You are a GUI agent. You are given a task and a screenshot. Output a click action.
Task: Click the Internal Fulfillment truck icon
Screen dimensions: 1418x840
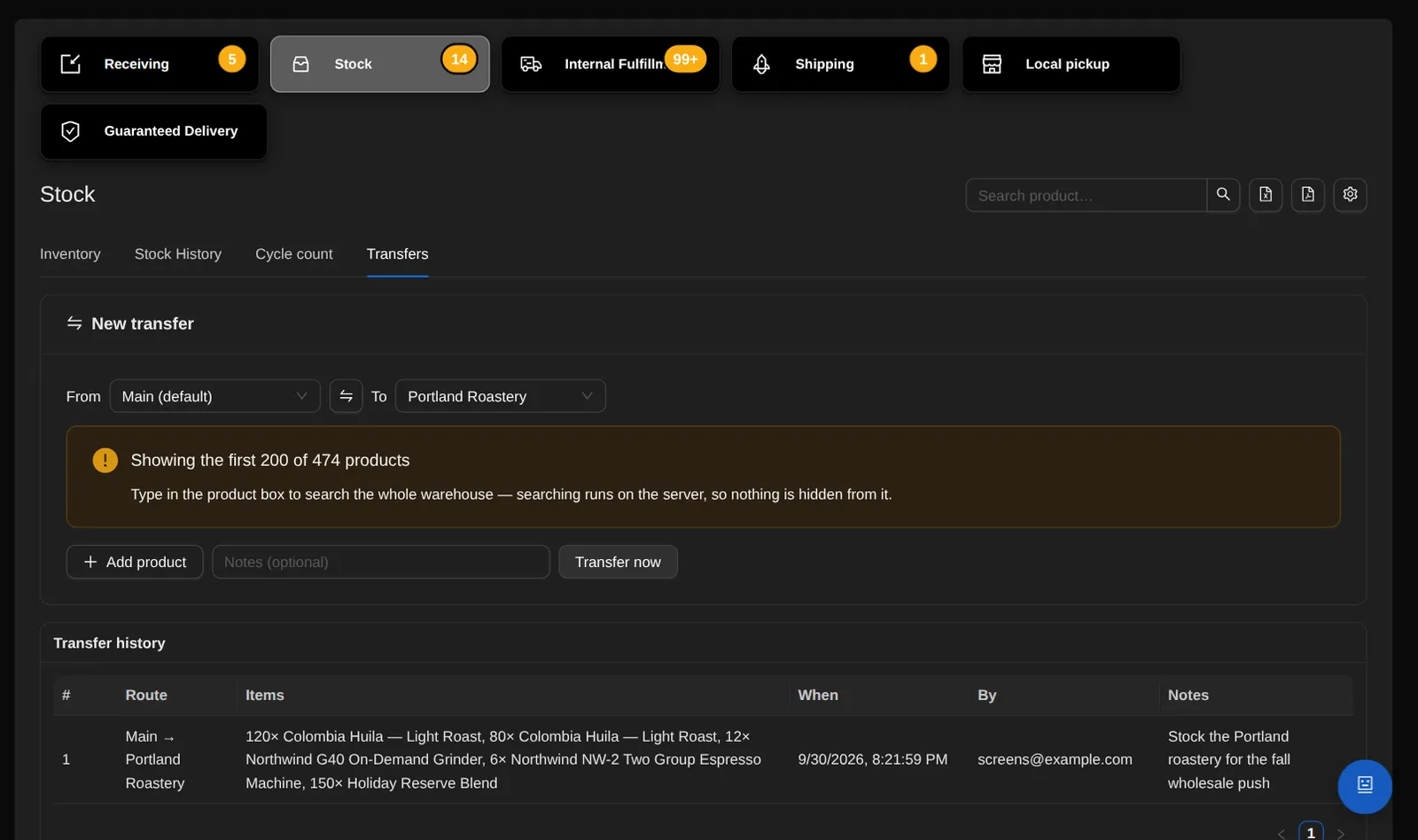[x=531, y=64]
